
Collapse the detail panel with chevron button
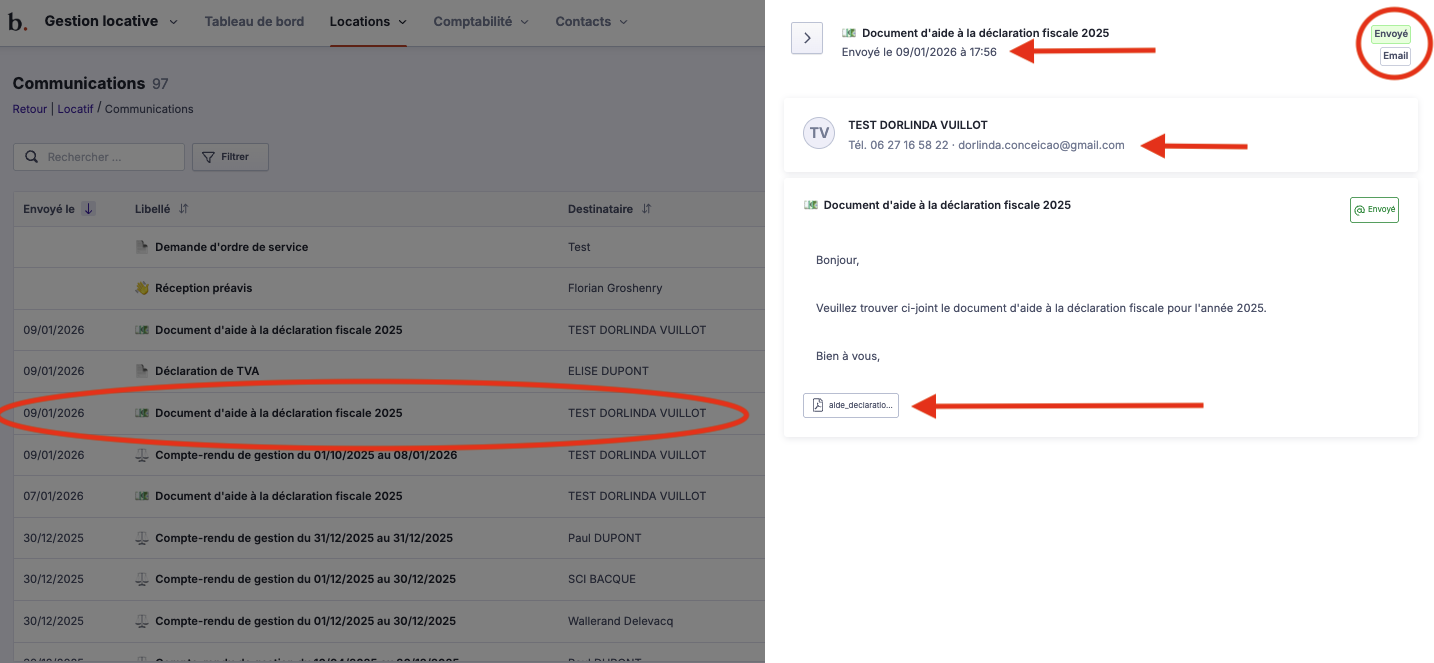point(806,39)
